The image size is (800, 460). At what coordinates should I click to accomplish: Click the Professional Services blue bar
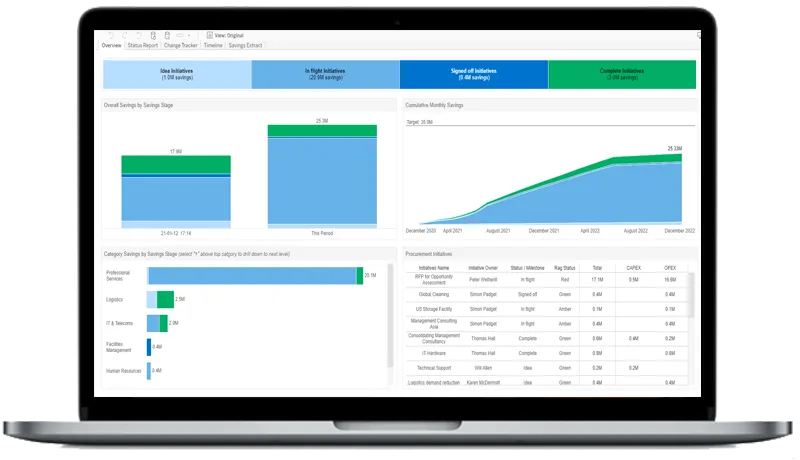click(x=251, y=275)
